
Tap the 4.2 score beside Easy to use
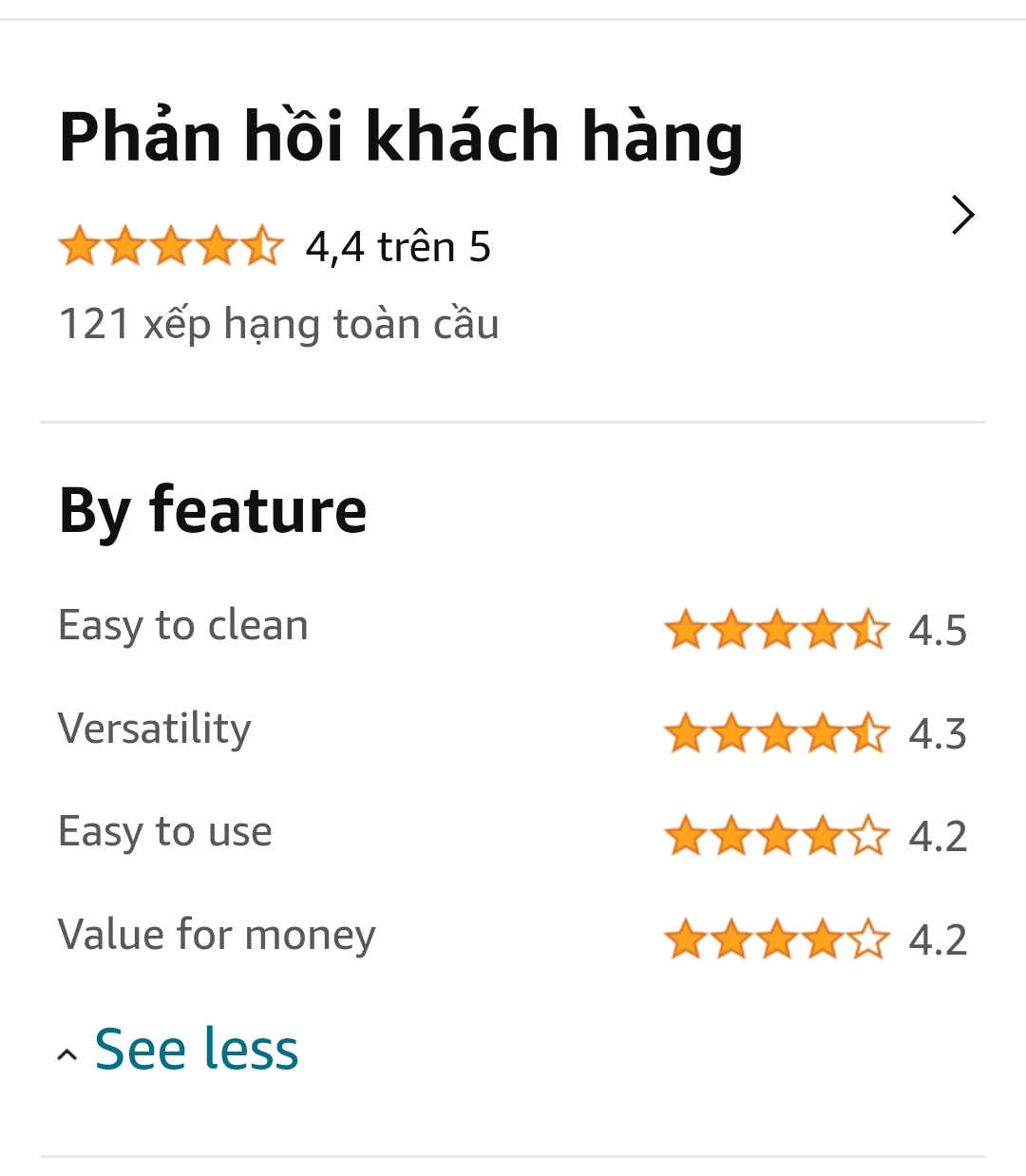[938, 837]
